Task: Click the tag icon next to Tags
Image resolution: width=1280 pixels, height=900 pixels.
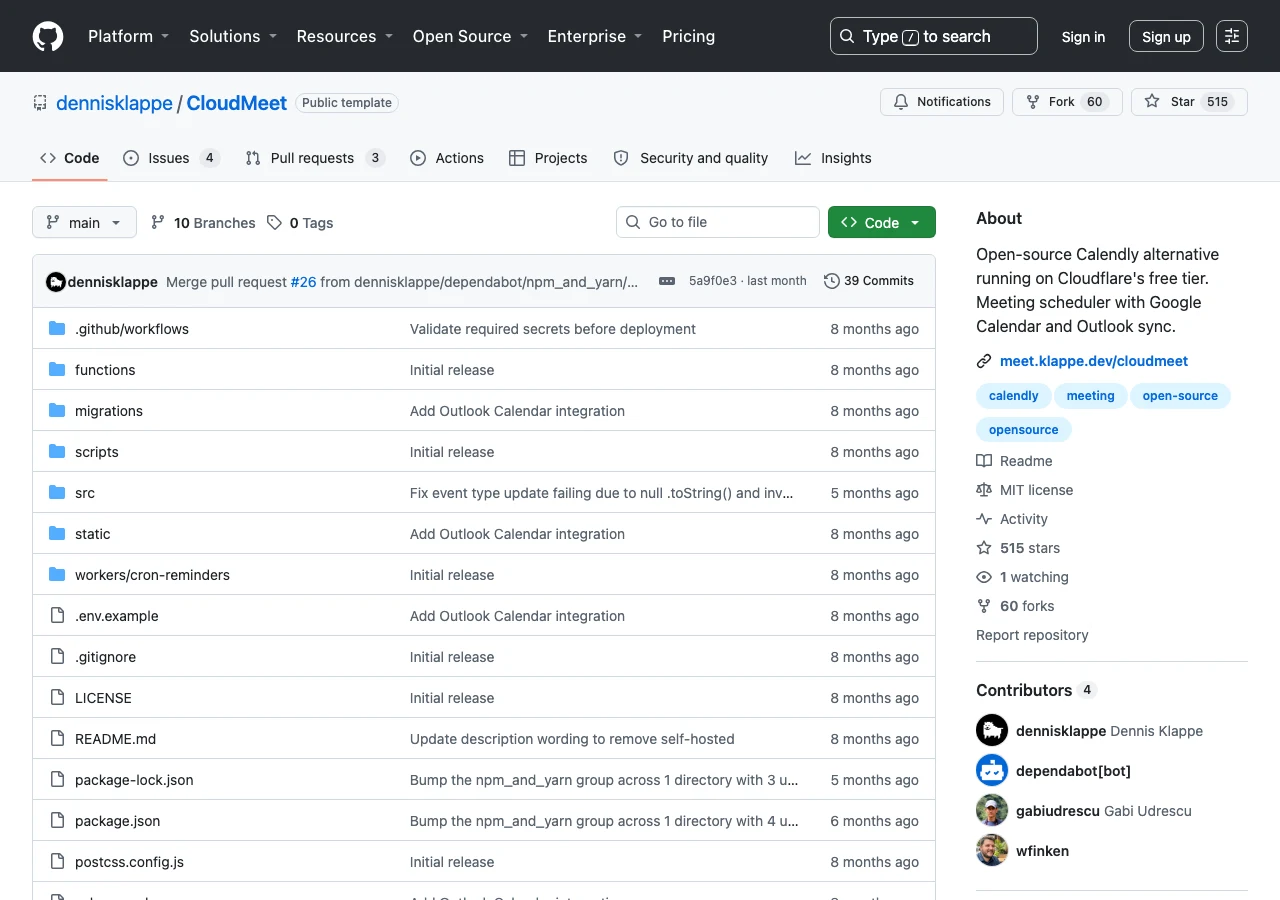Action: point(274,223)
